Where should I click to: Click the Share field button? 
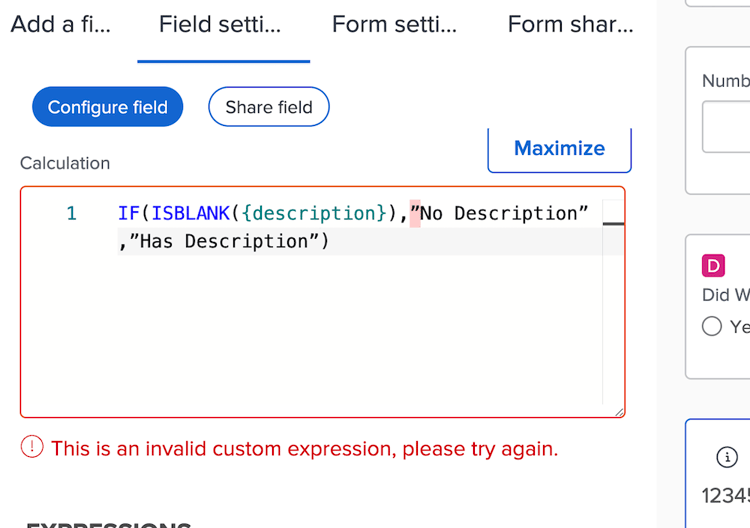269,107
